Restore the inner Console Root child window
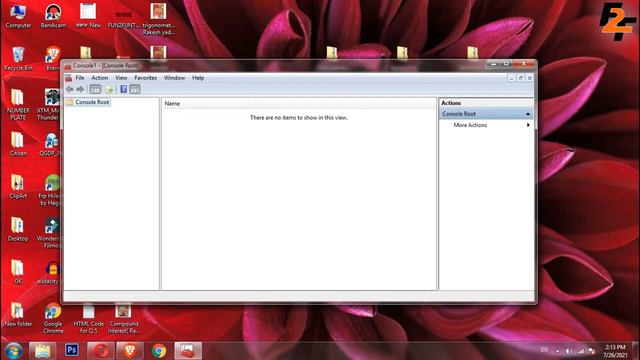640x360 pixels. [521, 78]
